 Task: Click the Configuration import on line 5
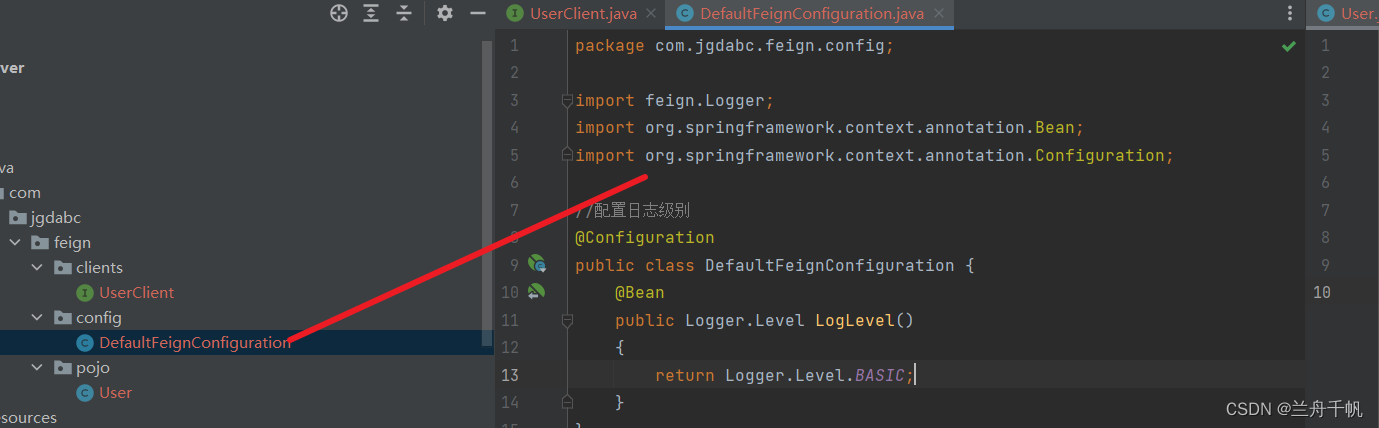[x=874, y=155]
